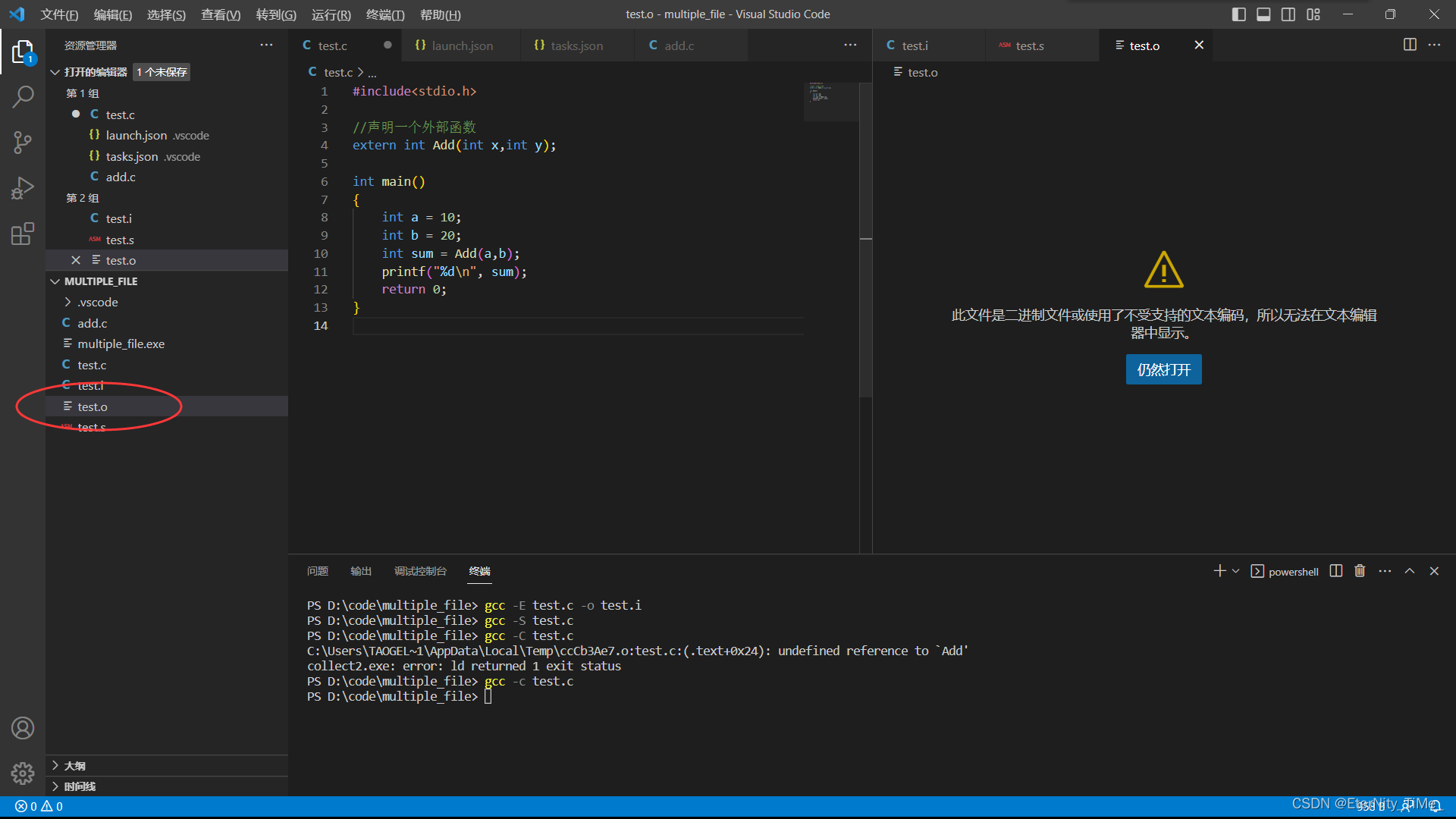This screenshot has width=1456, height=819.
Task: Switch to the 问题 panel tab
Action: tap(317, 571)
